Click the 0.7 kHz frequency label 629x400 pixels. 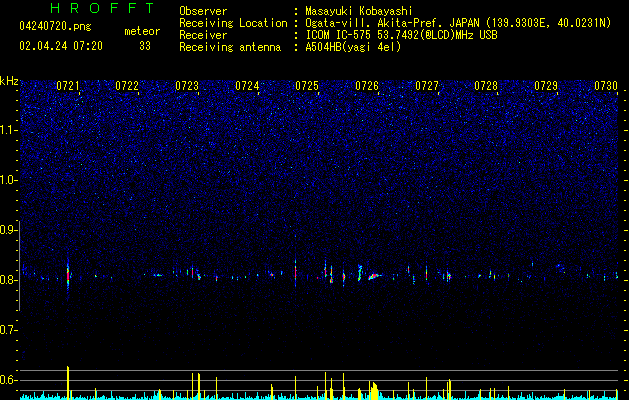[9, 330]
